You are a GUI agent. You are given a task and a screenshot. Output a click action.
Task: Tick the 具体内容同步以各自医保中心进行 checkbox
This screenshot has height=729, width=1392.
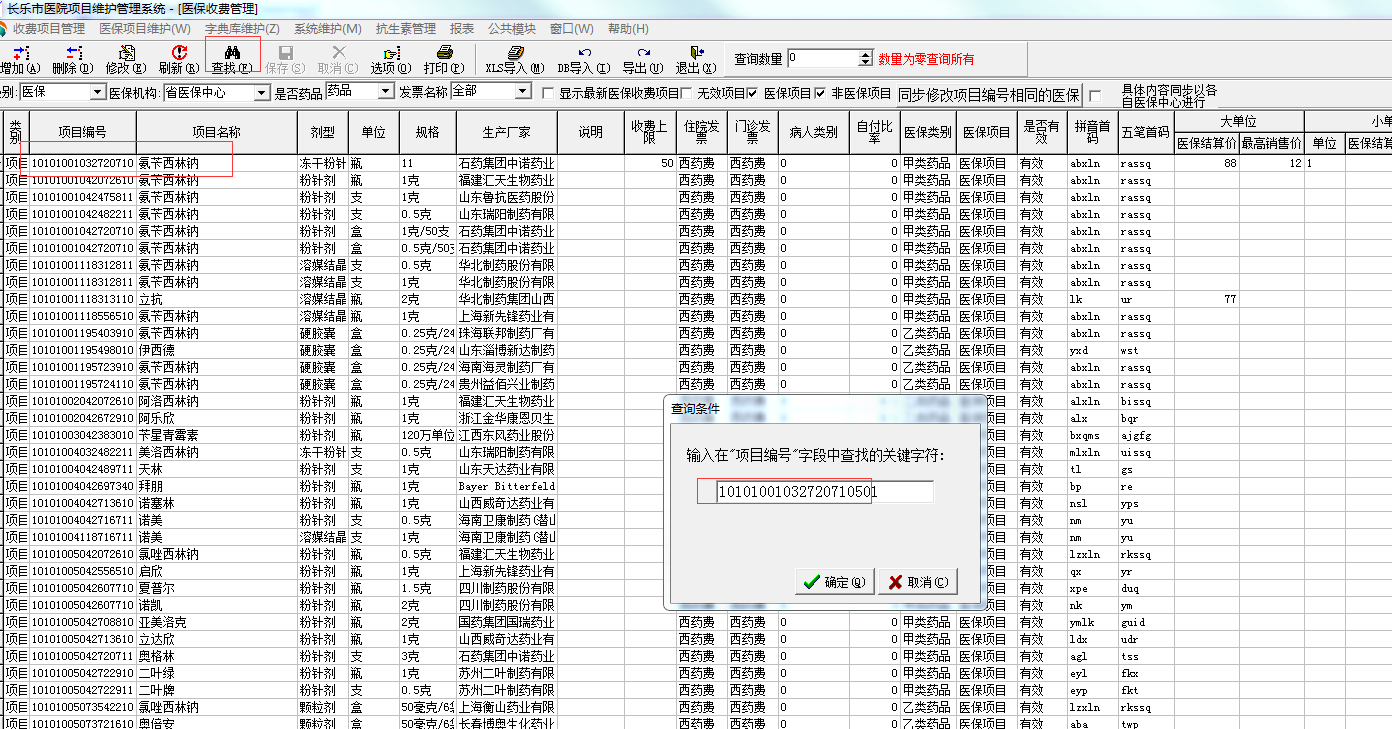point(1095,95)
